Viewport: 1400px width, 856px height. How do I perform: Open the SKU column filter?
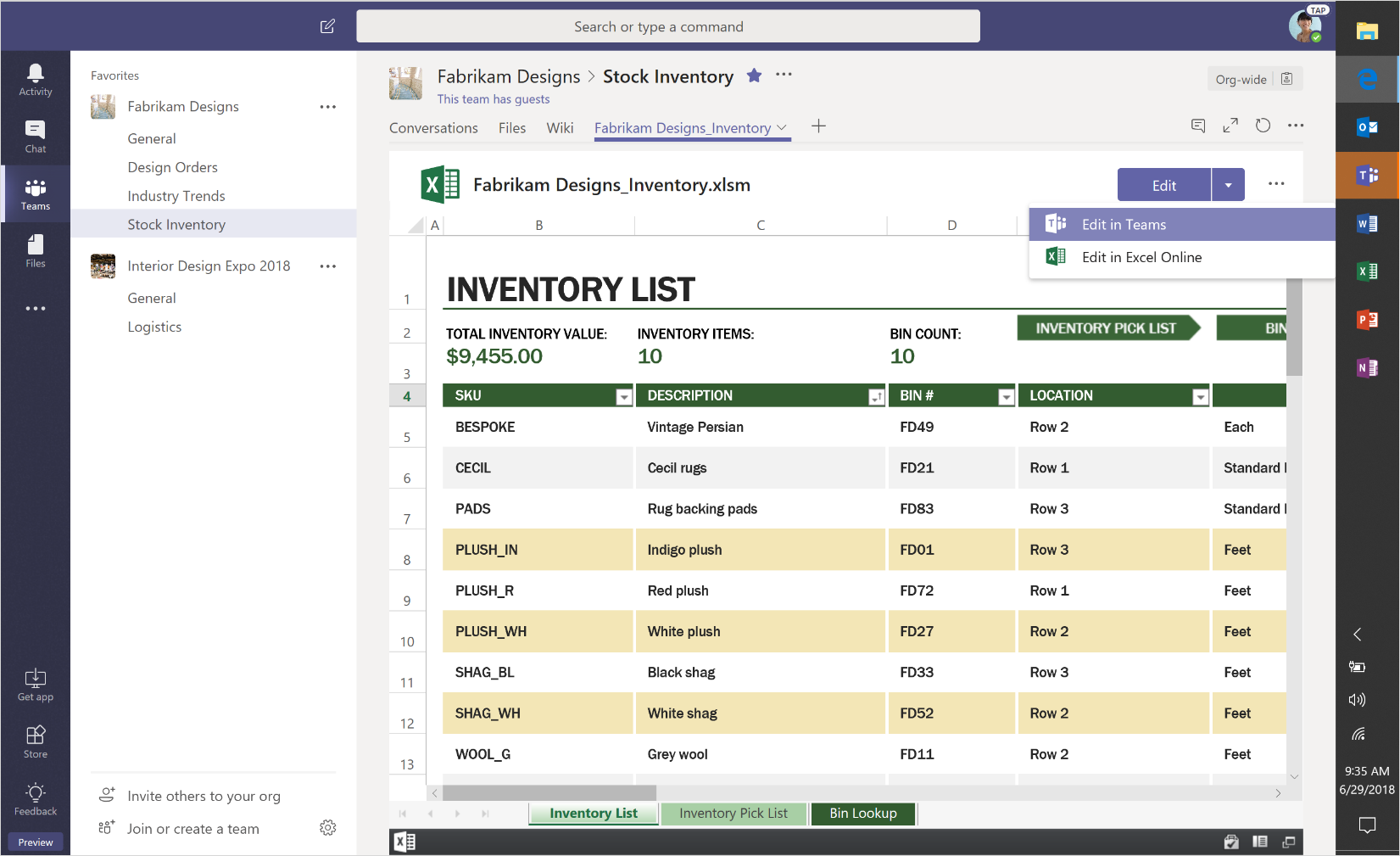[624, 396]
